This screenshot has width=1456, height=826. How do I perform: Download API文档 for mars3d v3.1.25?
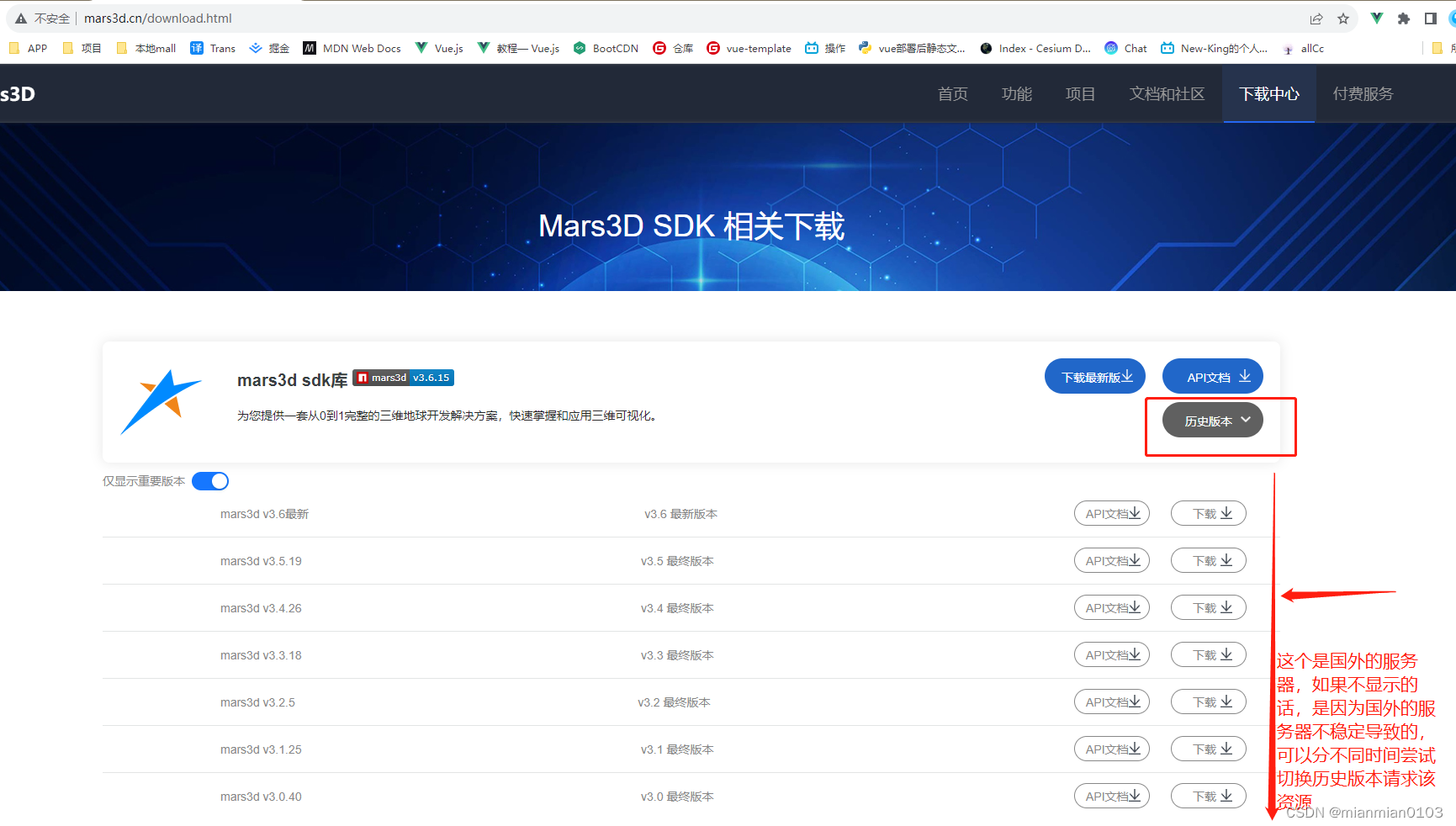(x=1112, y=749)
